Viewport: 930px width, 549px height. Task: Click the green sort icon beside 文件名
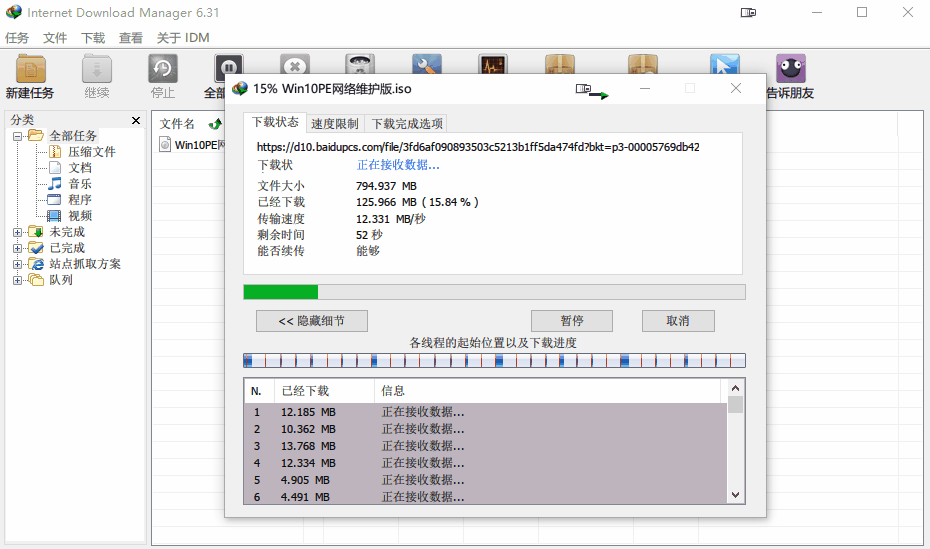pyautogui.click(x=215, y=124)
